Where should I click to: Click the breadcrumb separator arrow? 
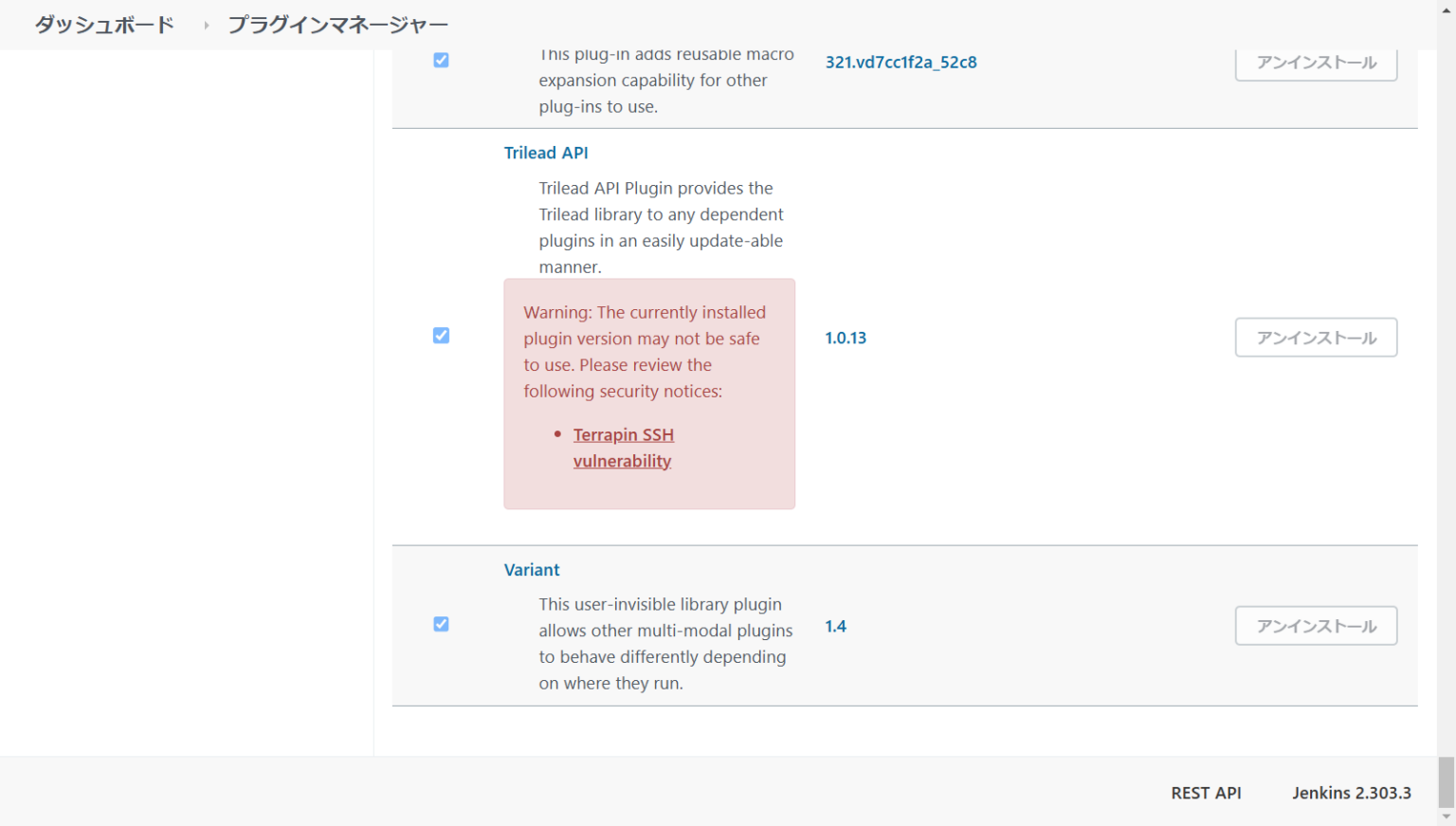click(x=205, y=25)
